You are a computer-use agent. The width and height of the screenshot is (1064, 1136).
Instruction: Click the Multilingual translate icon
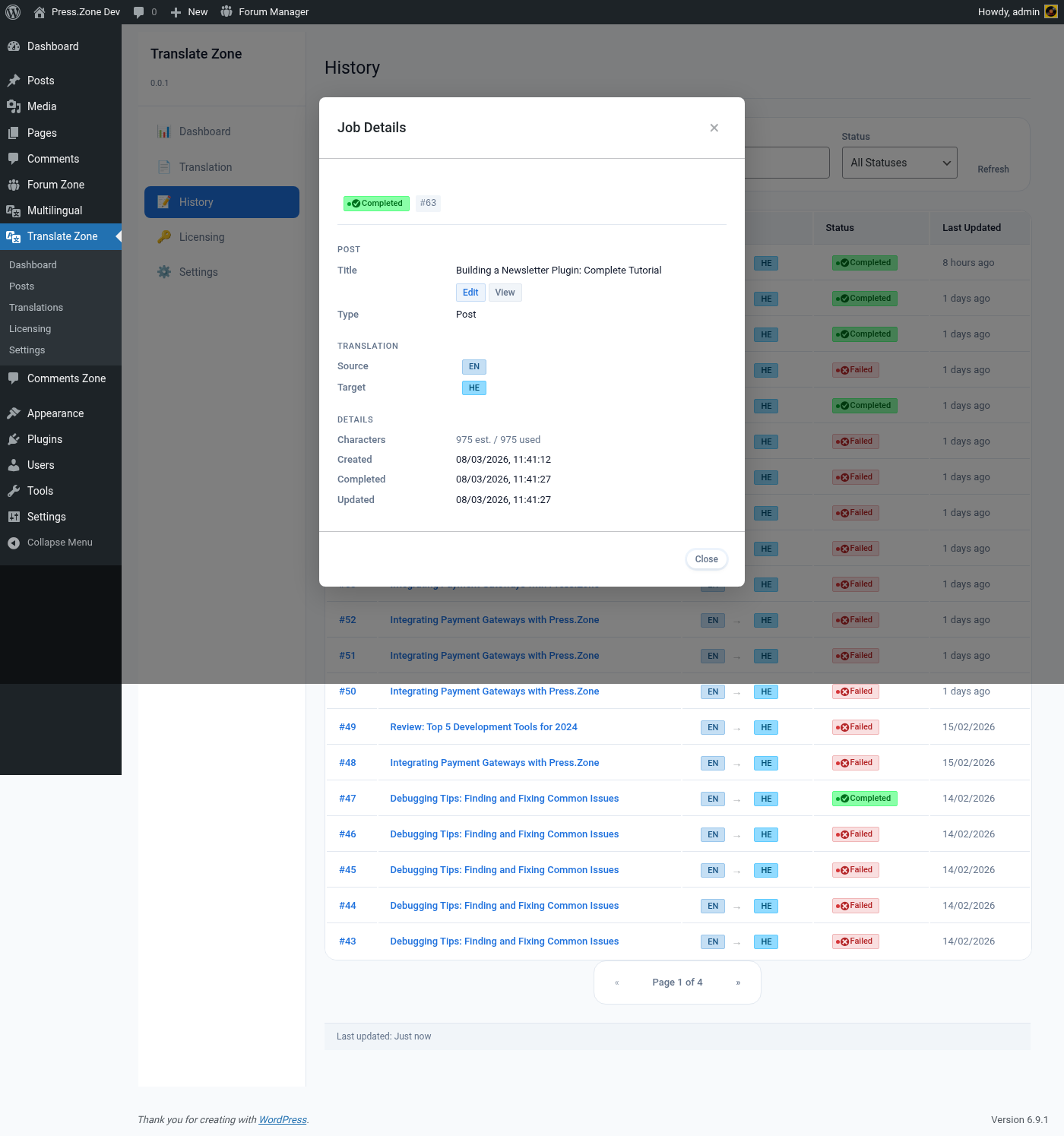click(x=14, y=210)
